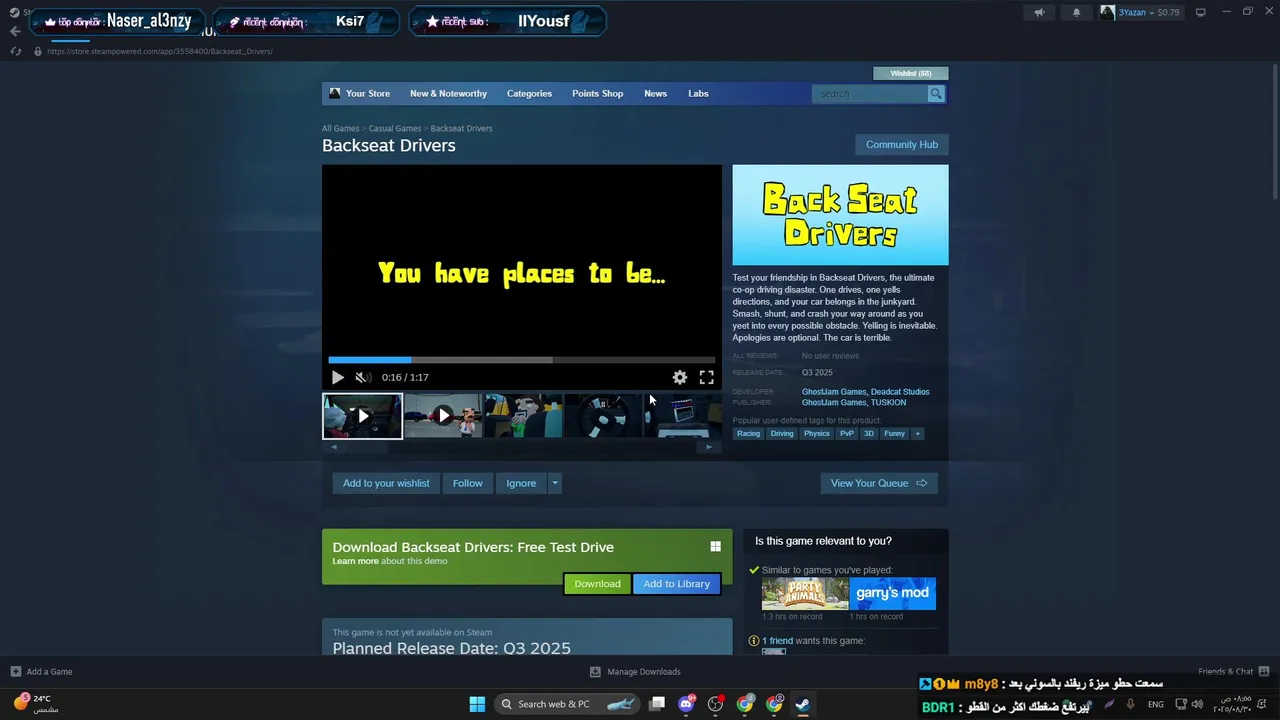Open Task View on the taskbar

click(657, 704)
